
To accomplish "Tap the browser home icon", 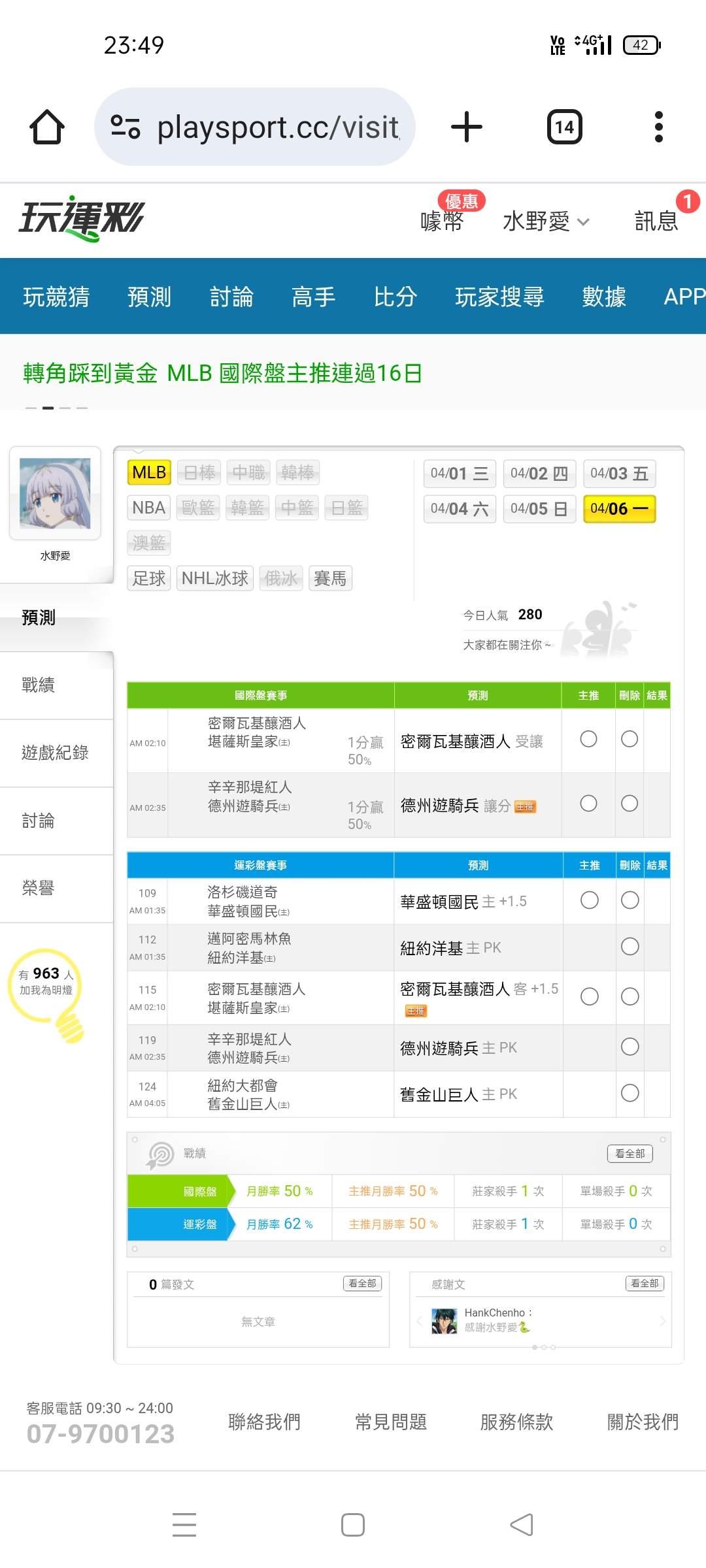I will pos(47,127).
